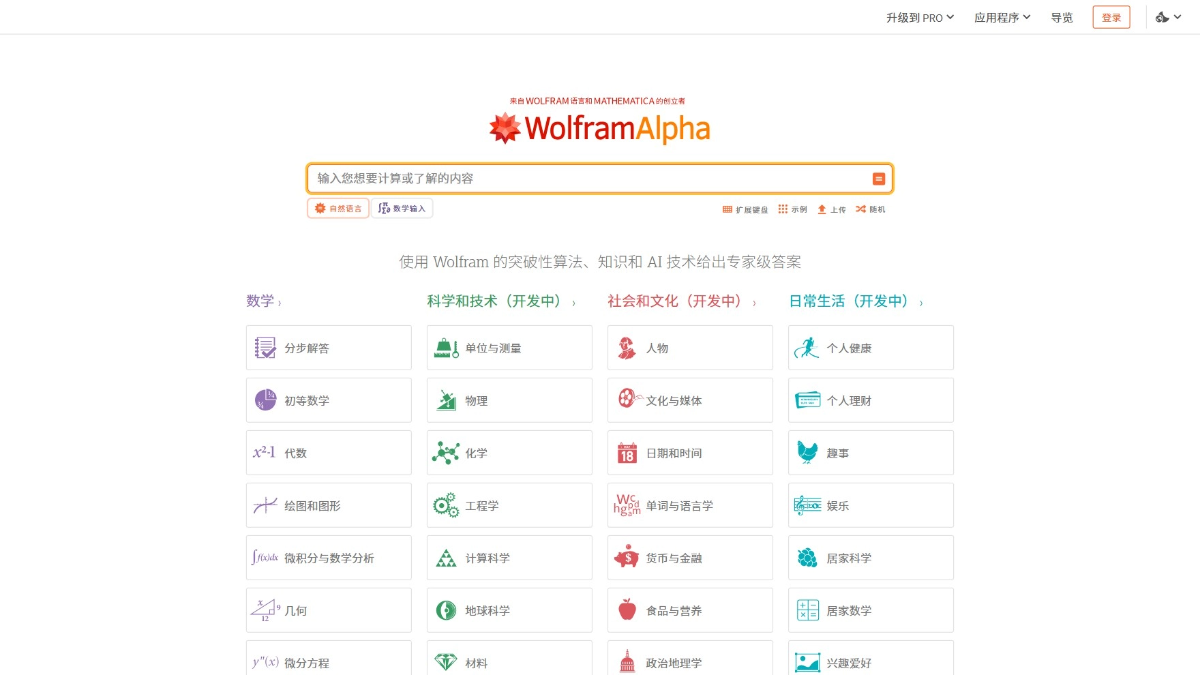Viewport: 1200px width, 675px height.
Task: Open the 文化与媒体 category
Action: 690,400
